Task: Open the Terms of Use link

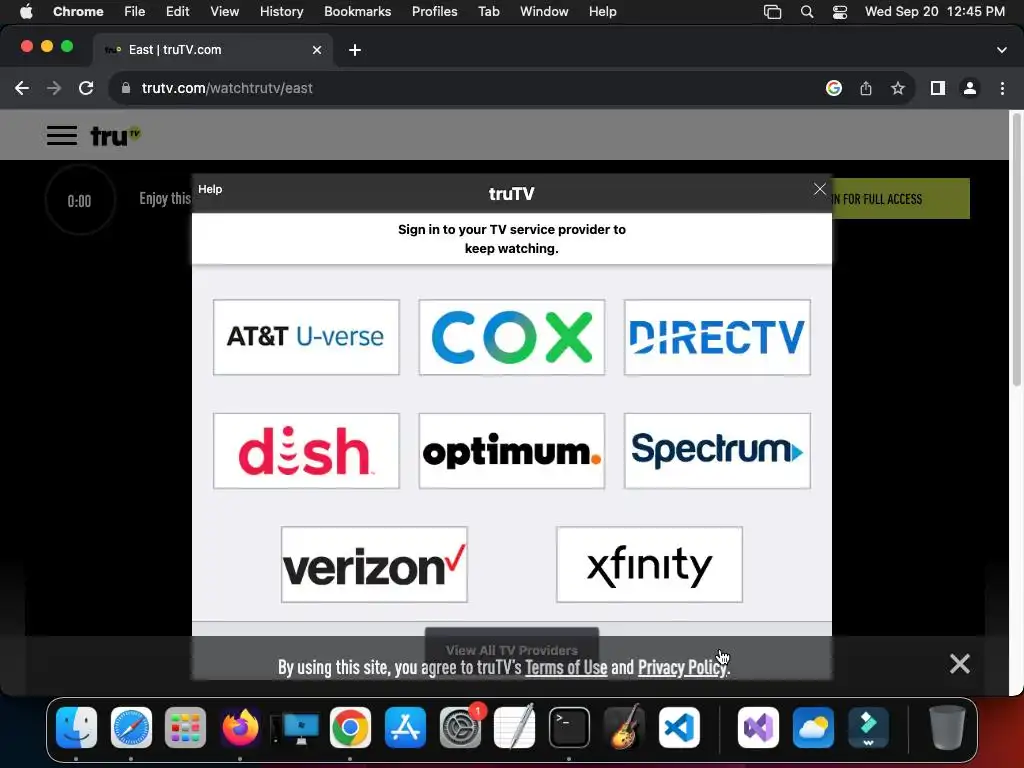Action: (566, 667)
